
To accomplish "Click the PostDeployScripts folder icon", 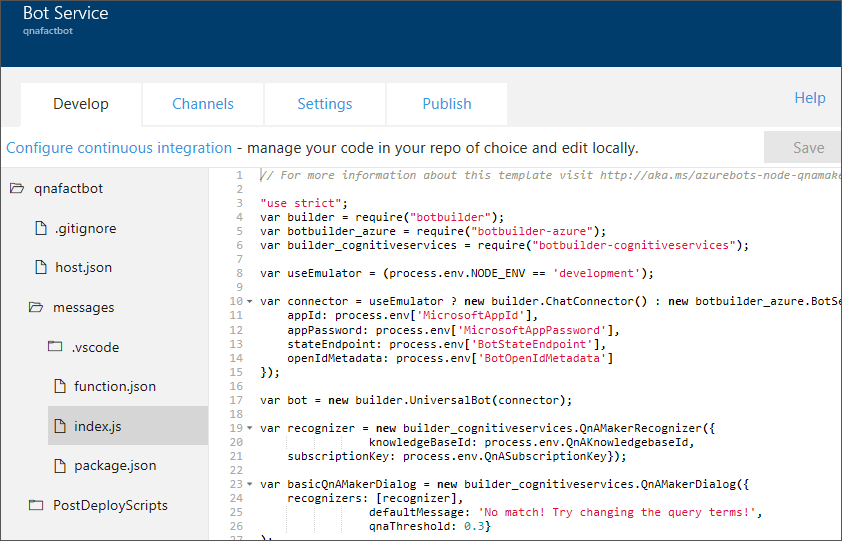I will coord(36,504).
